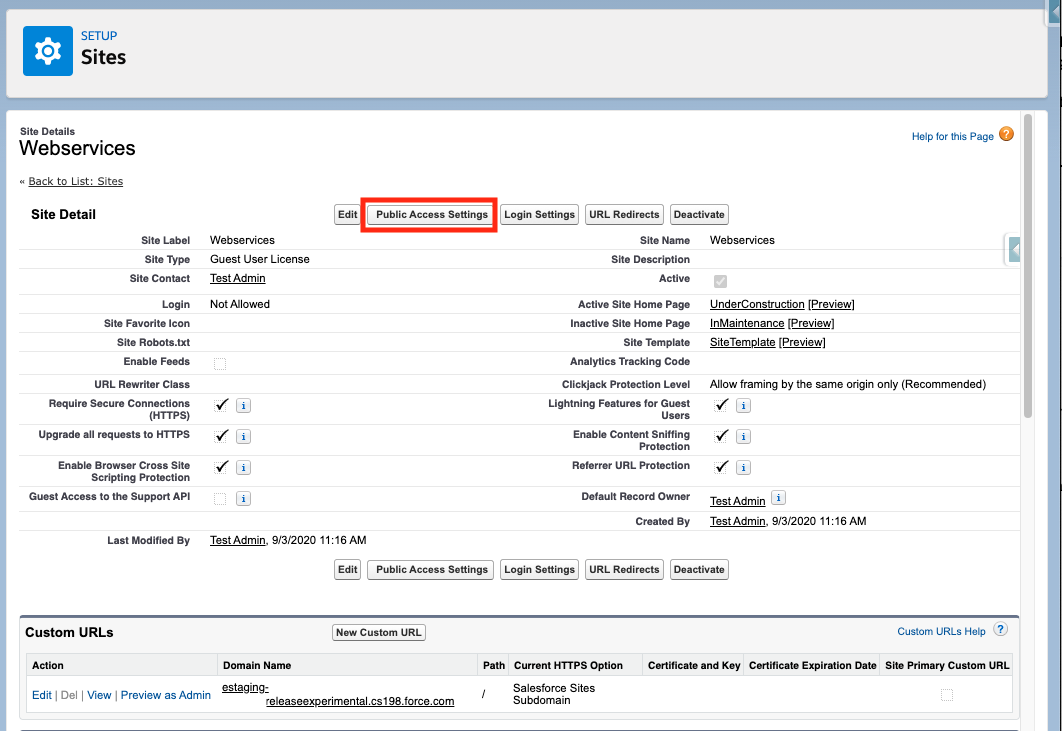Click the Setup gear icon
The width and height of the screenshot is (1062, 731).
click(x=46, y=49)
